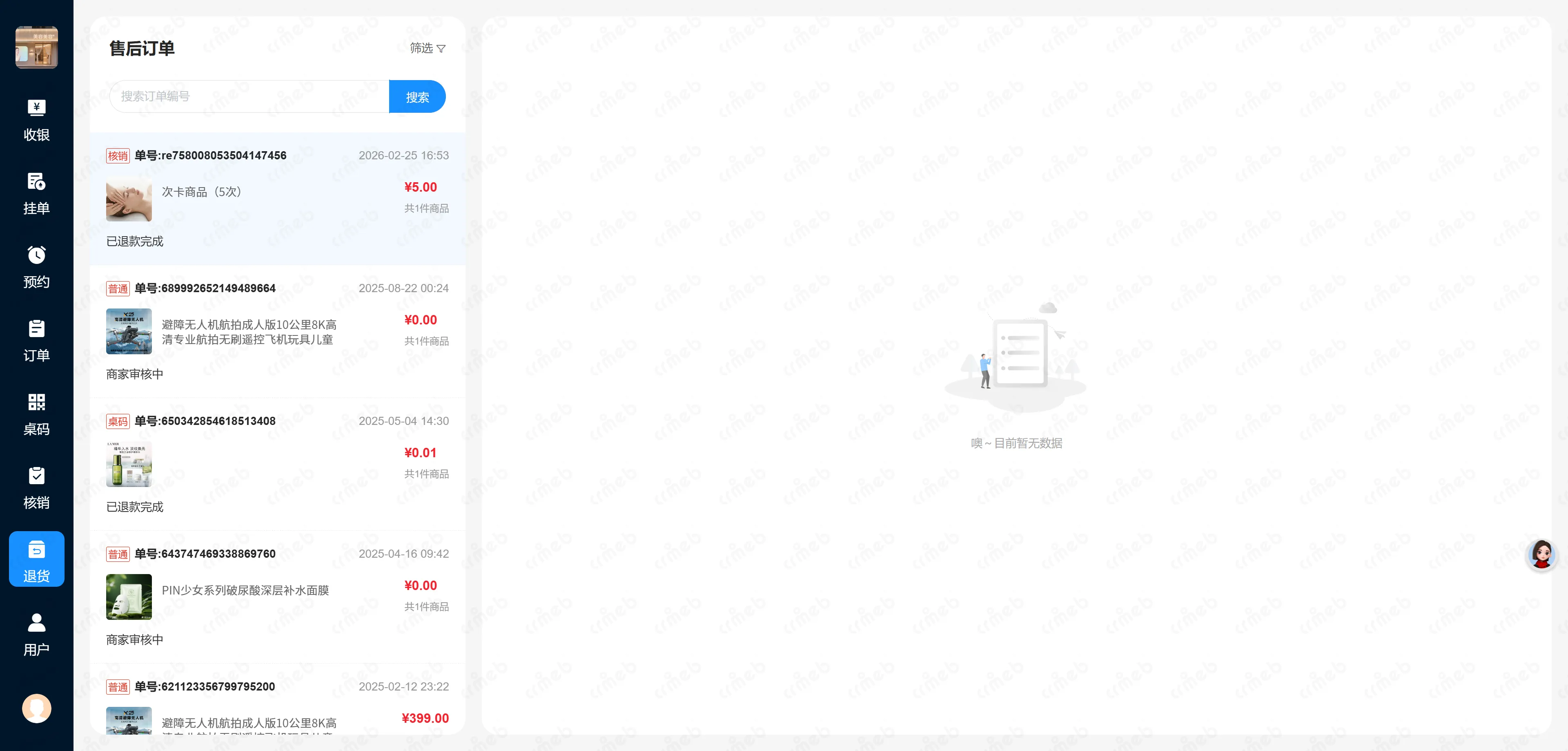Open the customer service avatar floating icon
The height and width of the screenshot is (751, 1568).
point(1542,555)
